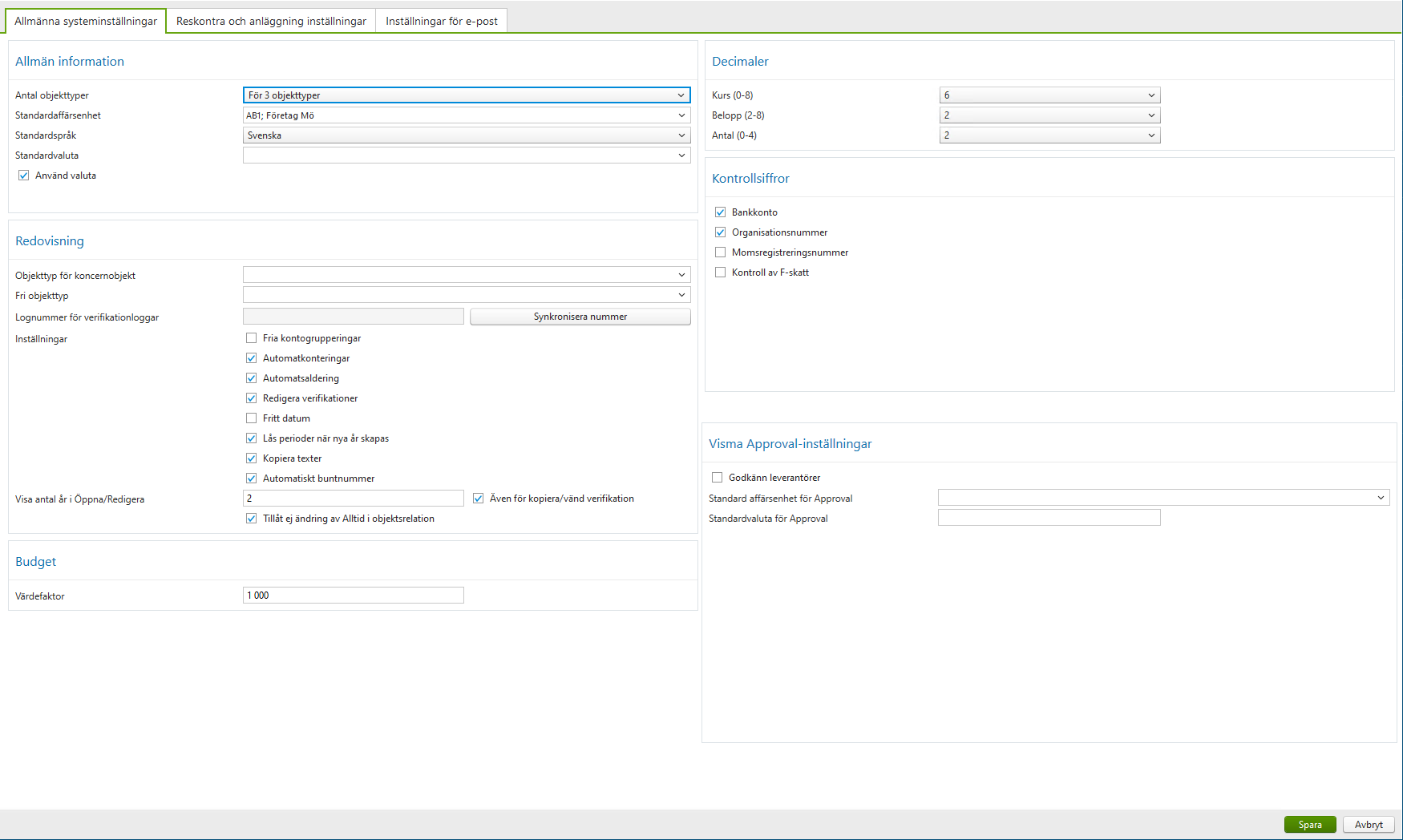Screen dimensions: 1403x840
Task: Click the 'Avbryt' button
Action: pos(1369,824)
